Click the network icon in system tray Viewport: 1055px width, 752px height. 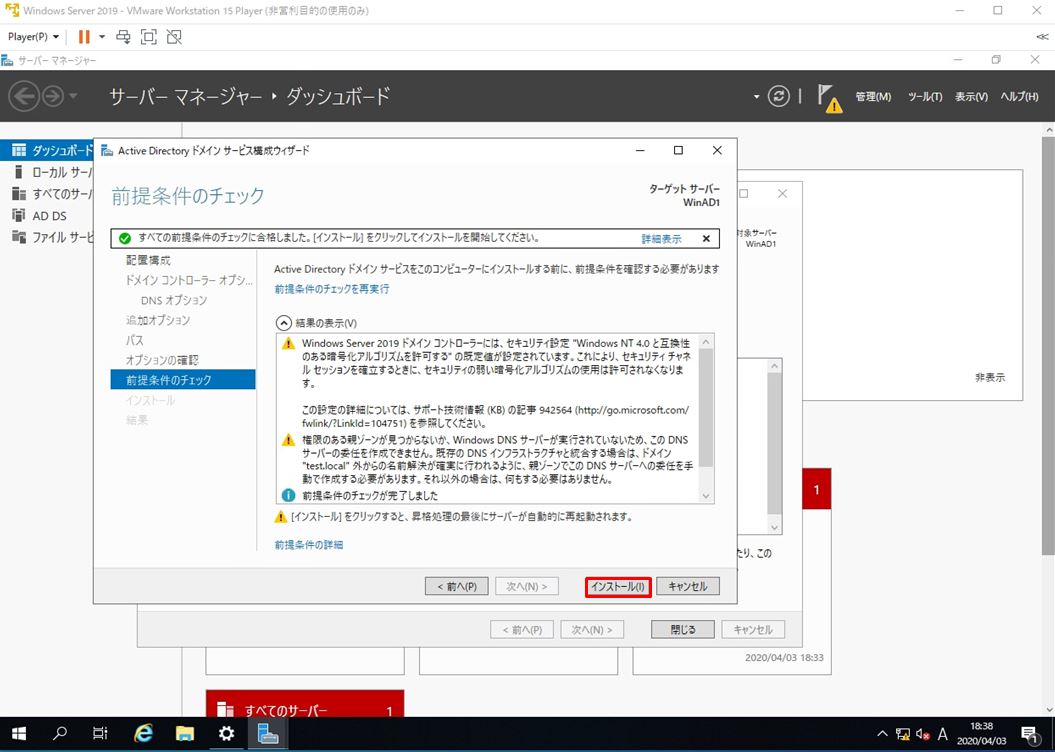[x=903, y=734]
